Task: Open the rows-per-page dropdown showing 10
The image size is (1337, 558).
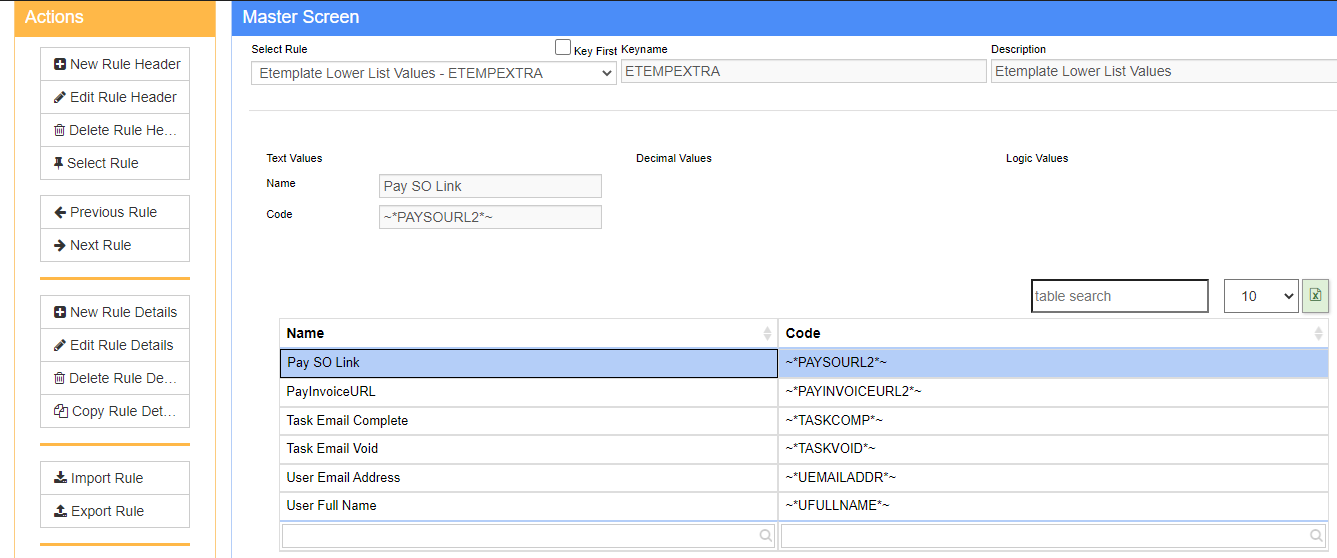Action: 1260,296
